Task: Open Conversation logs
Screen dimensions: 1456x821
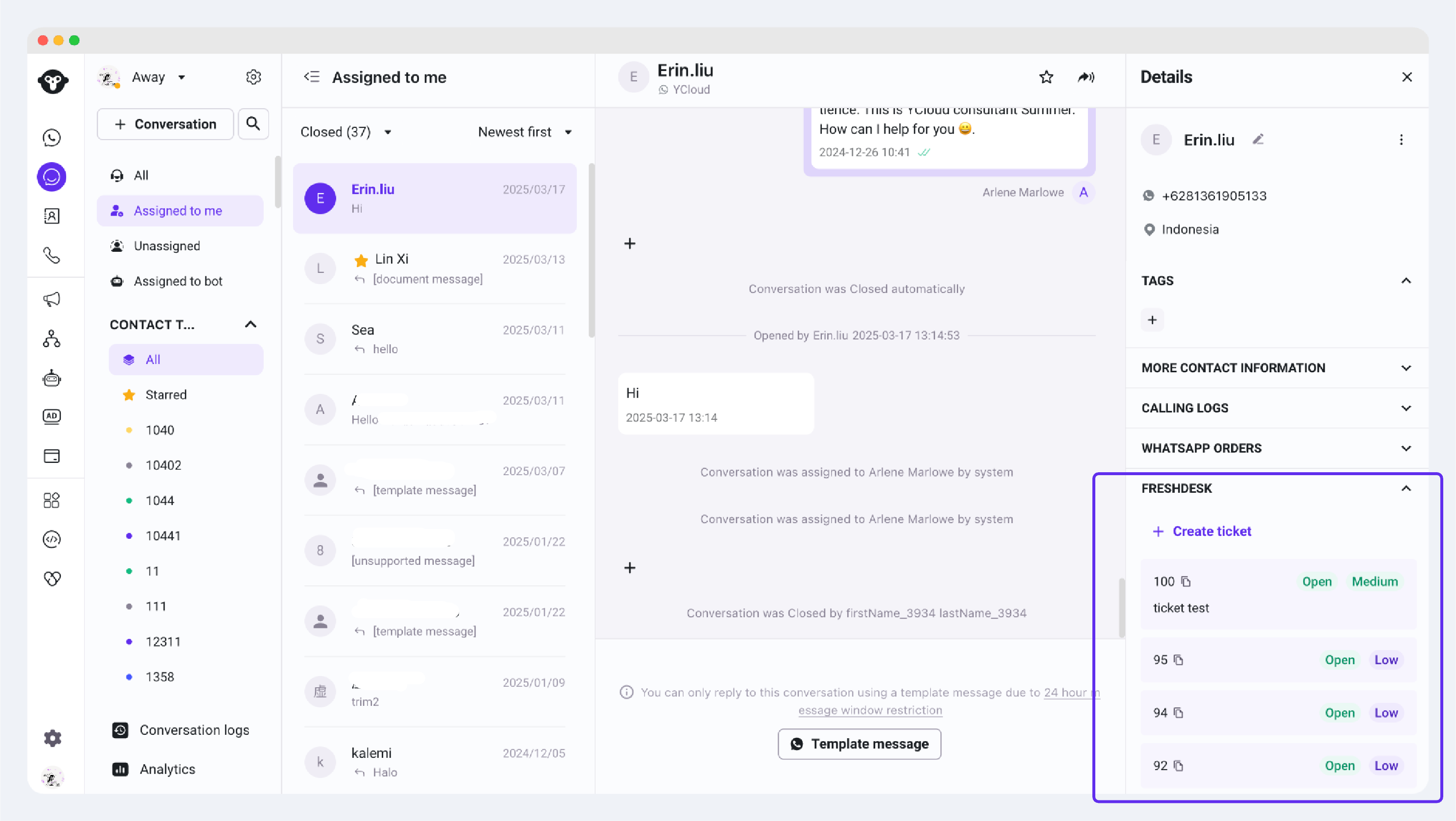Action: pos(194,730)
